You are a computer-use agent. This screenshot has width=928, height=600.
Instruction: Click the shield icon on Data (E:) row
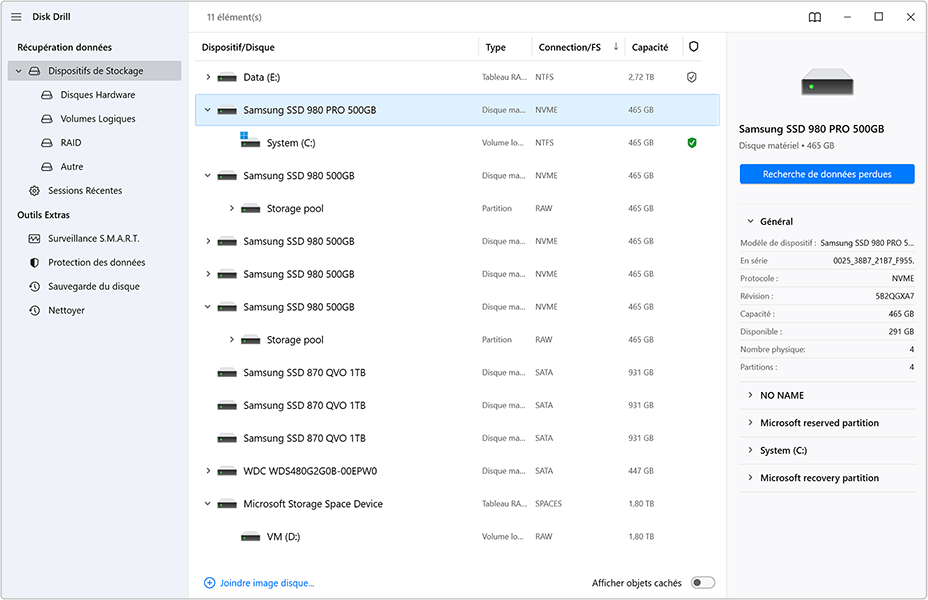click(x=691, y=77)
